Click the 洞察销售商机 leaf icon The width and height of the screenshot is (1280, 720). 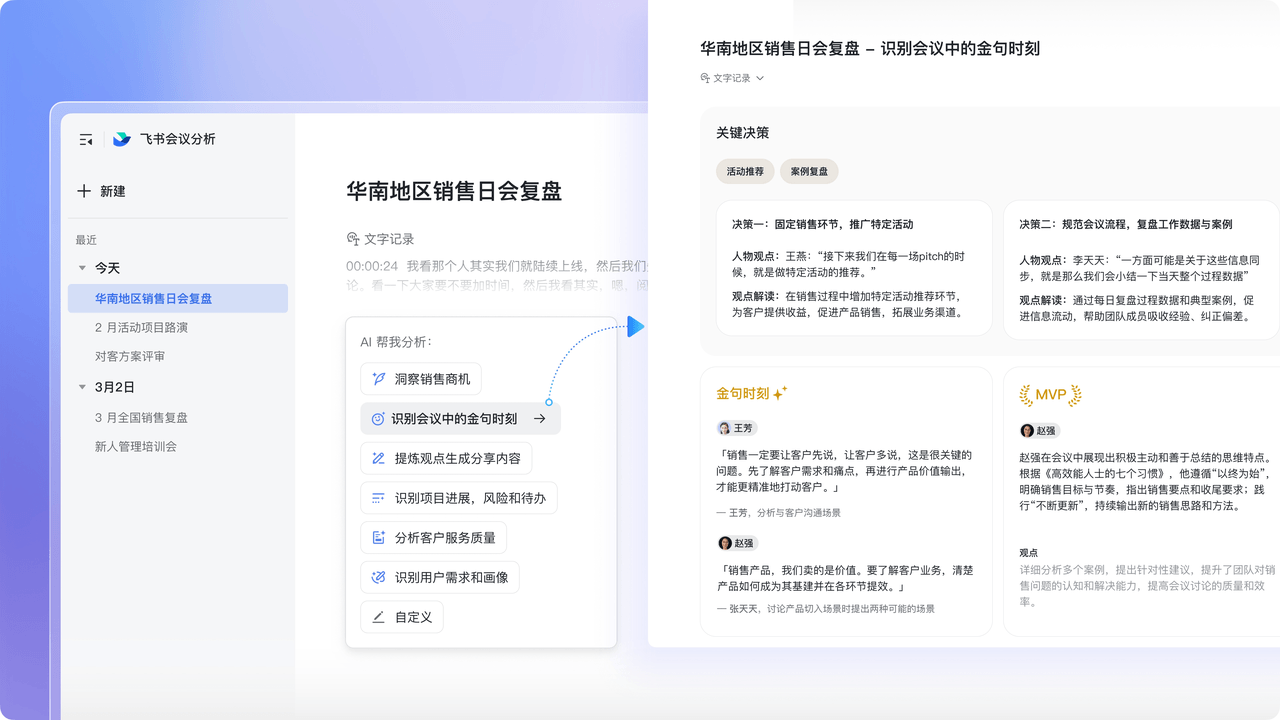(x=378, y=379)
